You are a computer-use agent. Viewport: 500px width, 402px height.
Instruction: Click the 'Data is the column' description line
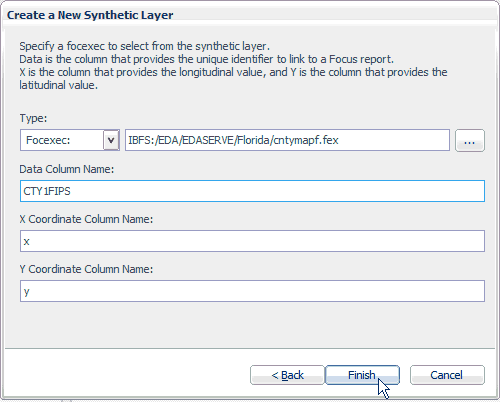206,59
